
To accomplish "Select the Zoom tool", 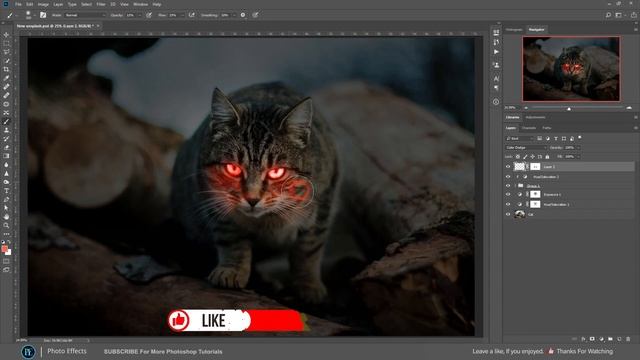I will [x=6, y=225].
